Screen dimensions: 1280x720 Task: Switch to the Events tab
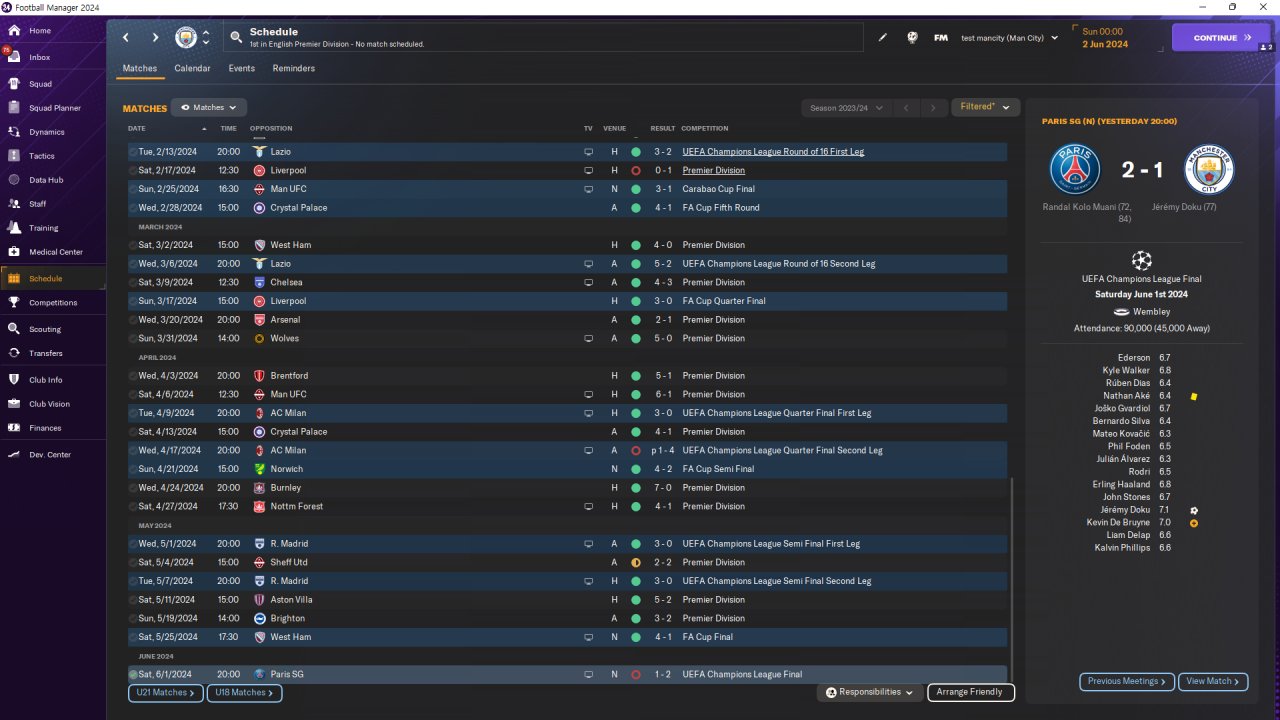(x=241, y=69)
